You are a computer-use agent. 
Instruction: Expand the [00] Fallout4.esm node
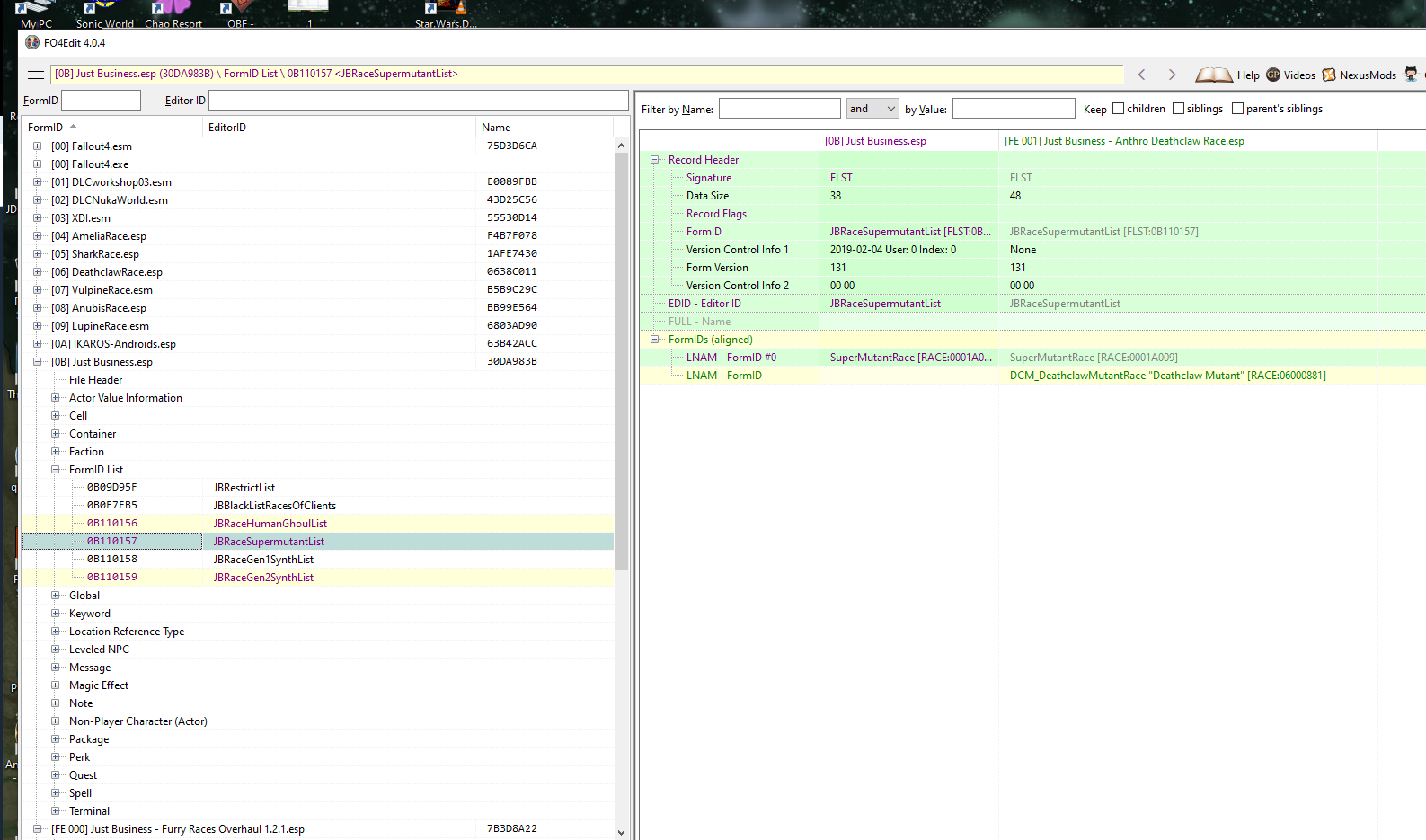[x=37, y=146]
